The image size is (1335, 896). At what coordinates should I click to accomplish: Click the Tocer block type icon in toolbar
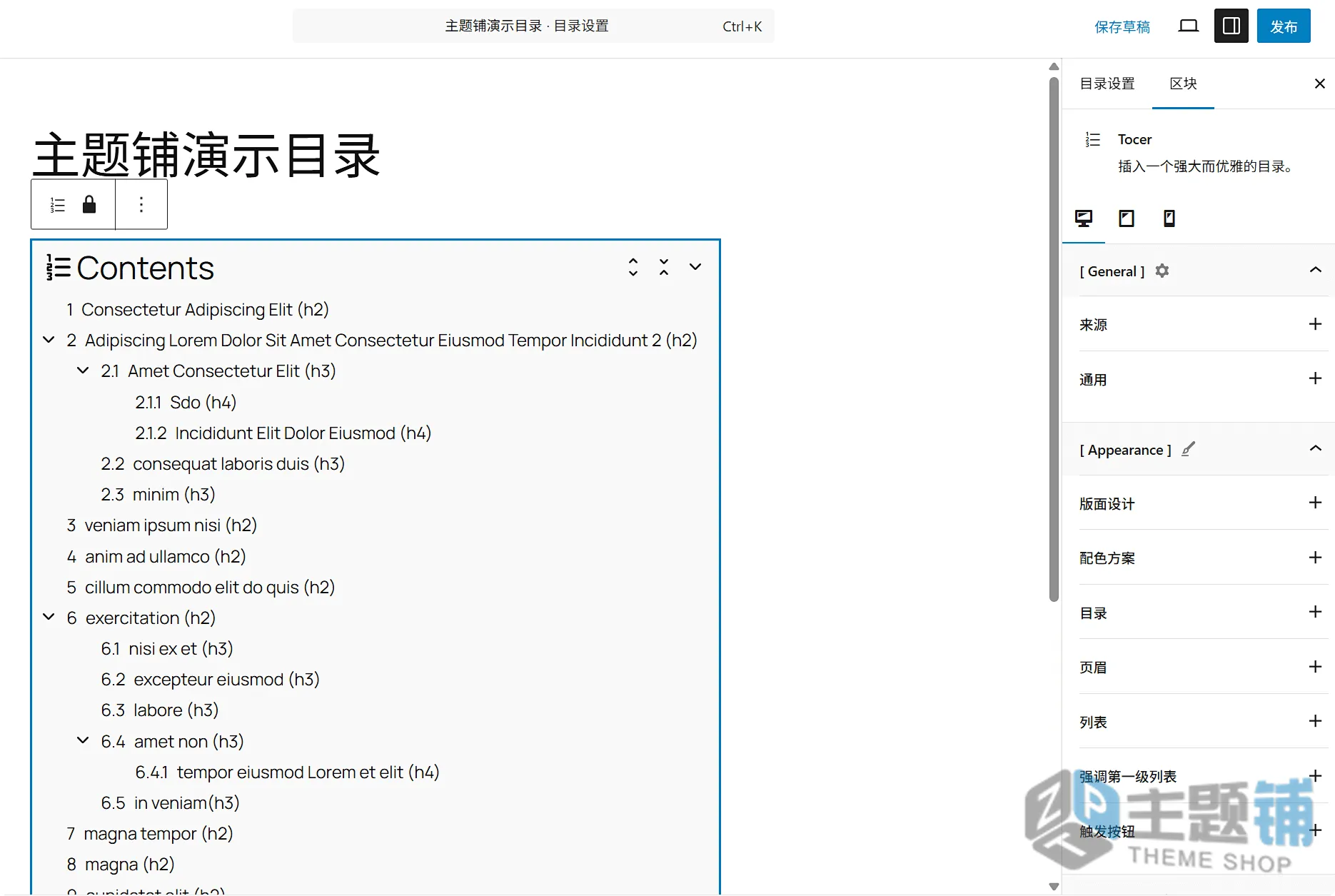(x=58, y=205)
